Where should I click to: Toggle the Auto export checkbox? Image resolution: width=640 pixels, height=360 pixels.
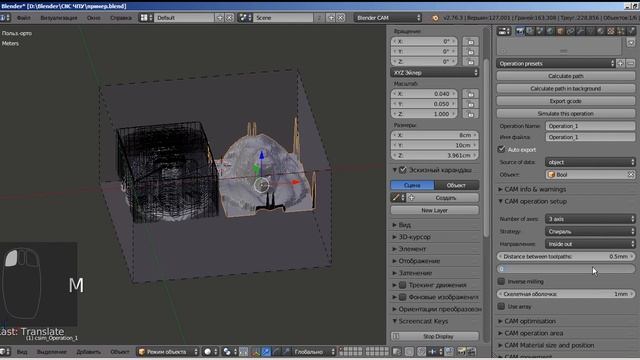(502, 149)
